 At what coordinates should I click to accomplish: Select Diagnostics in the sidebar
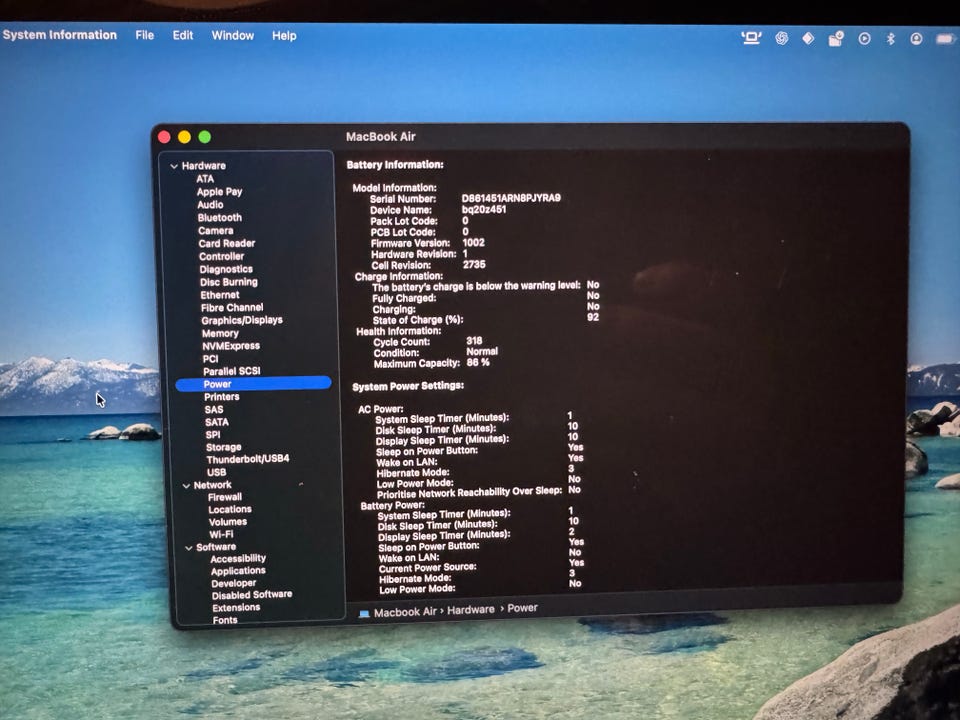pyautogui.click(x=226, y=269)
